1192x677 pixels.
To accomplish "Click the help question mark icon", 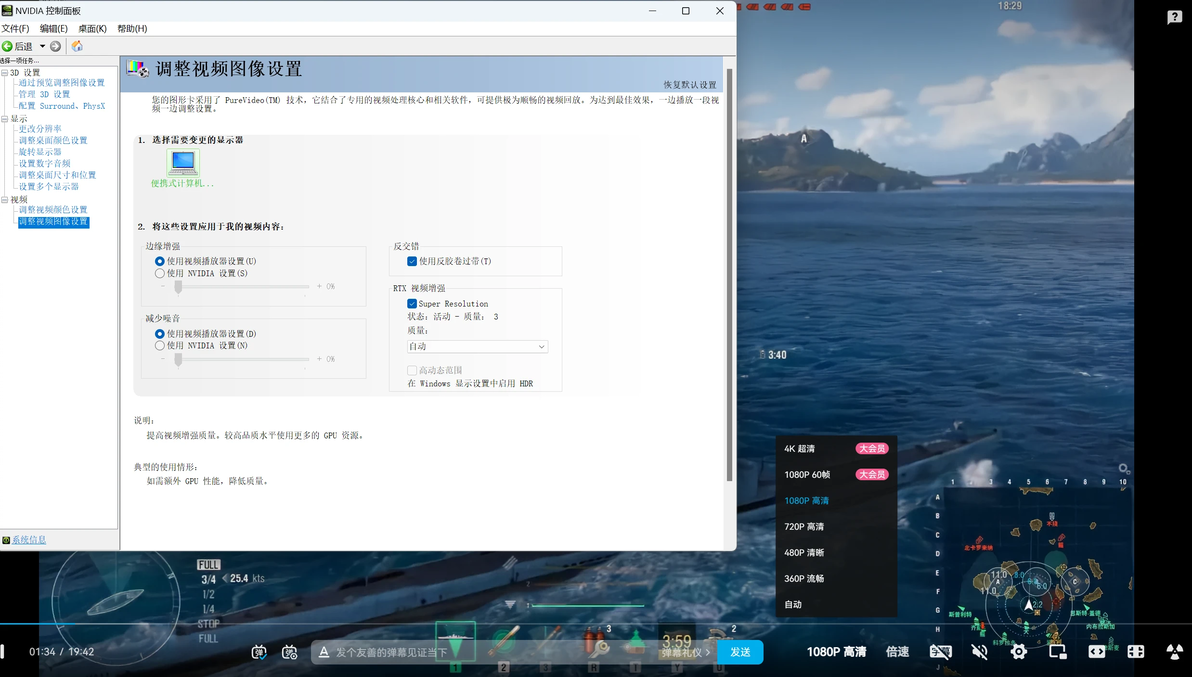I will [x=1175, y=17].
